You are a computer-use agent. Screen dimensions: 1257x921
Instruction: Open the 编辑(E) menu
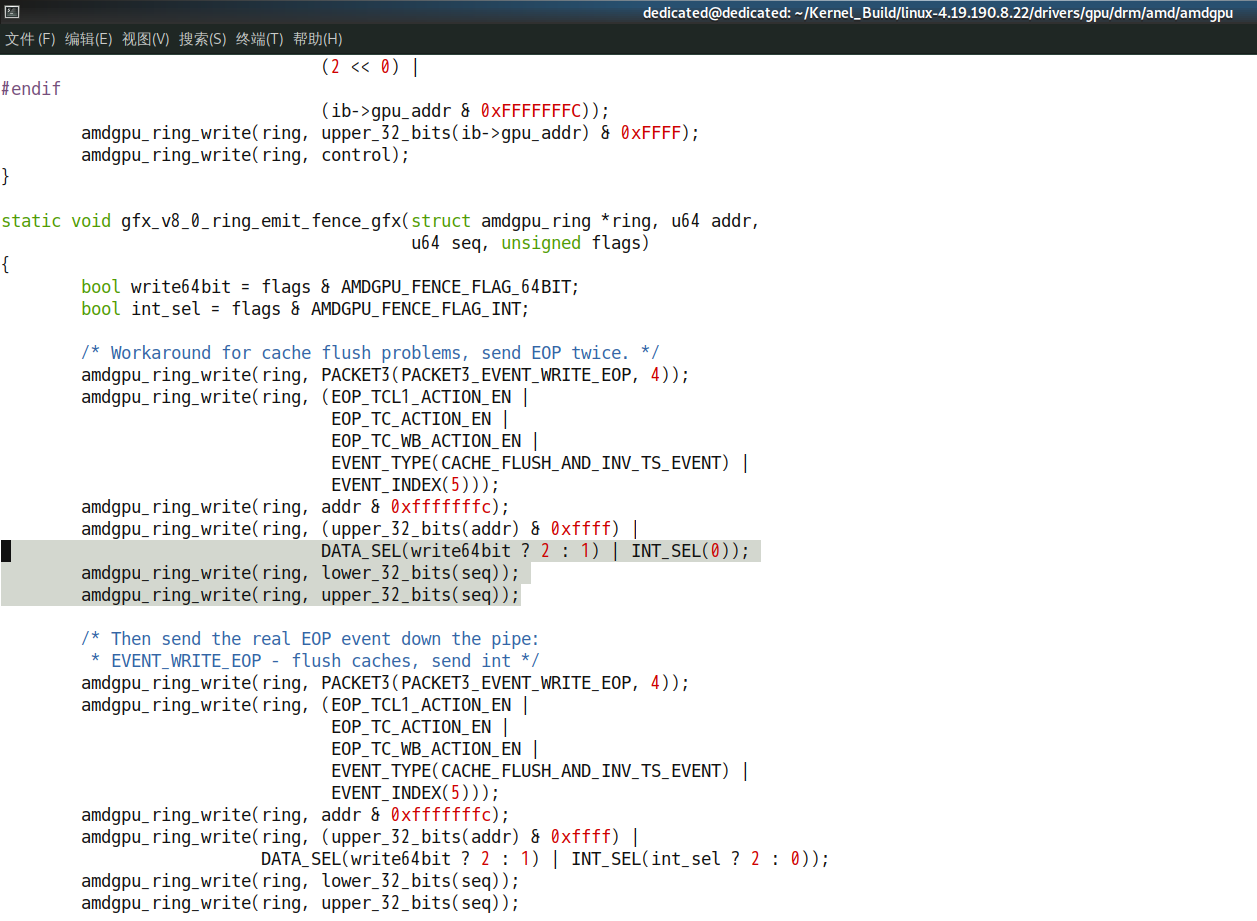click(88, 39)
